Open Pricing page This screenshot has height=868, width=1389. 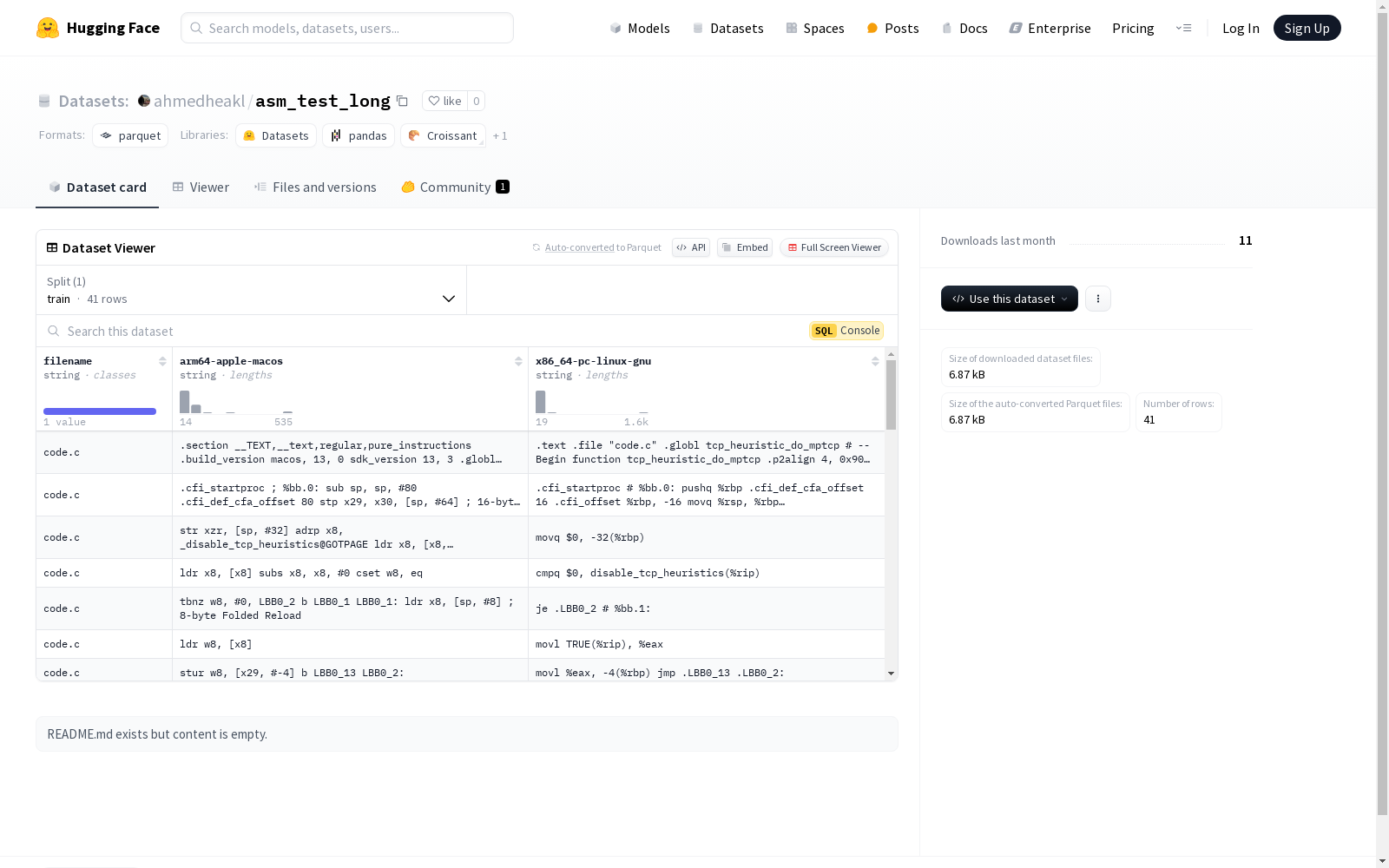[1133, 28]
